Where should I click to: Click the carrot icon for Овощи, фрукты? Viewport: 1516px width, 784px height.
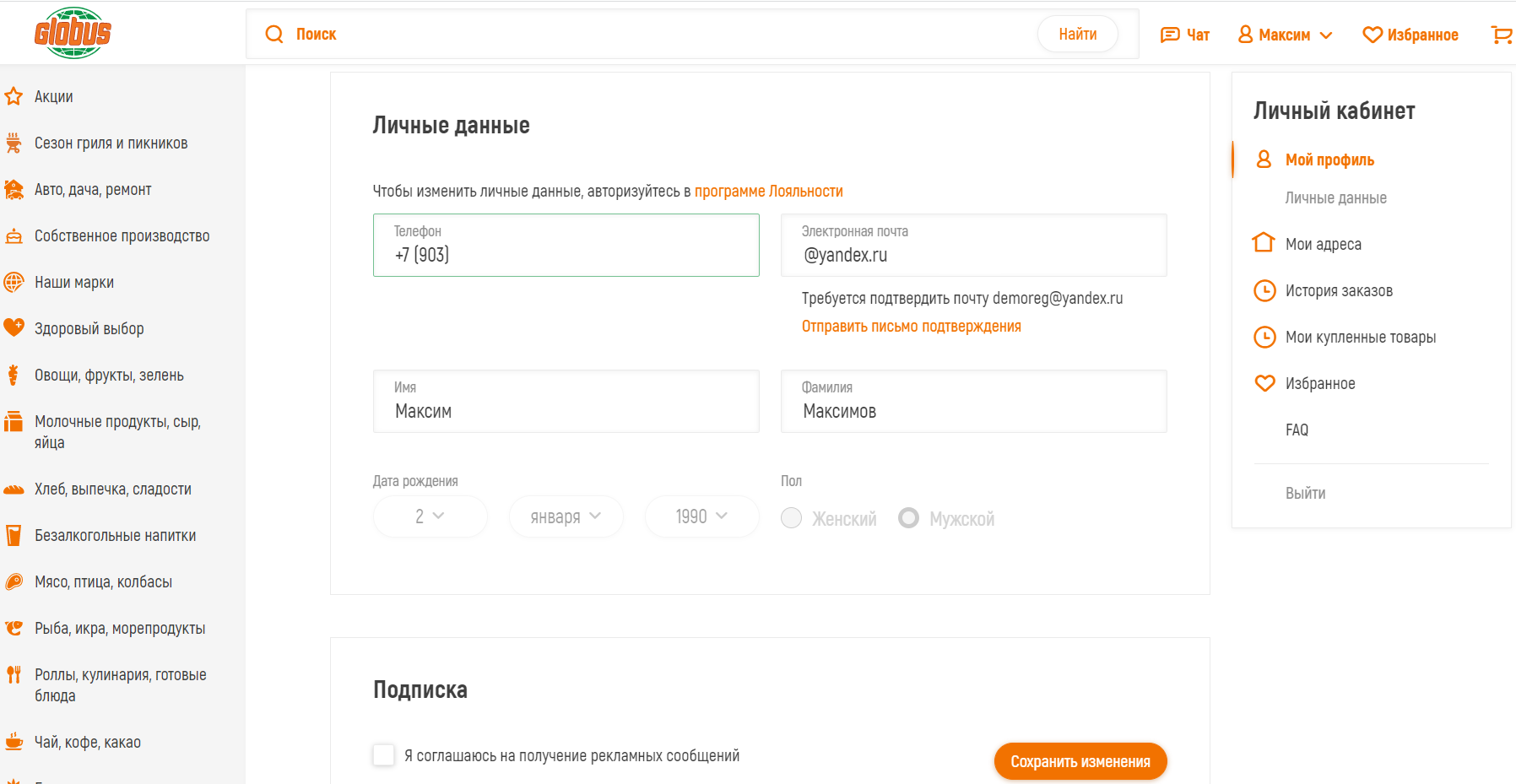pos(14,375)
